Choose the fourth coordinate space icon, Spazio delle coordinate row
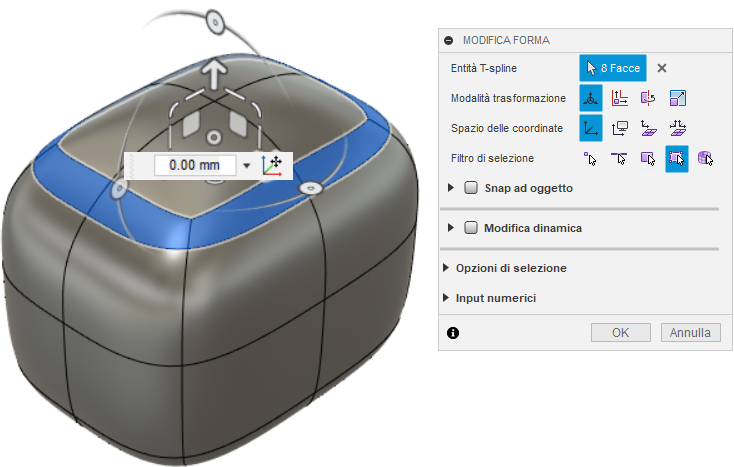This screenshot has height=467, width=734. [677, 128]
